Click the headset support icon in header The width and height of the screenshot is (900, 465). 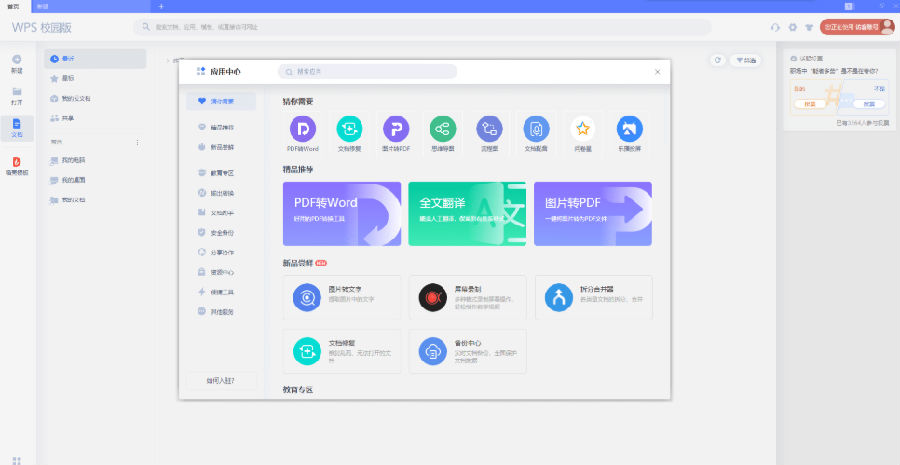pos(775,27)
